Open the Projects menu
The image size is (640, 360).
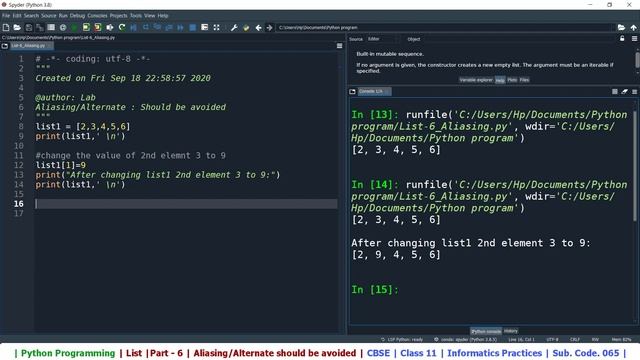tap(118, 16)
